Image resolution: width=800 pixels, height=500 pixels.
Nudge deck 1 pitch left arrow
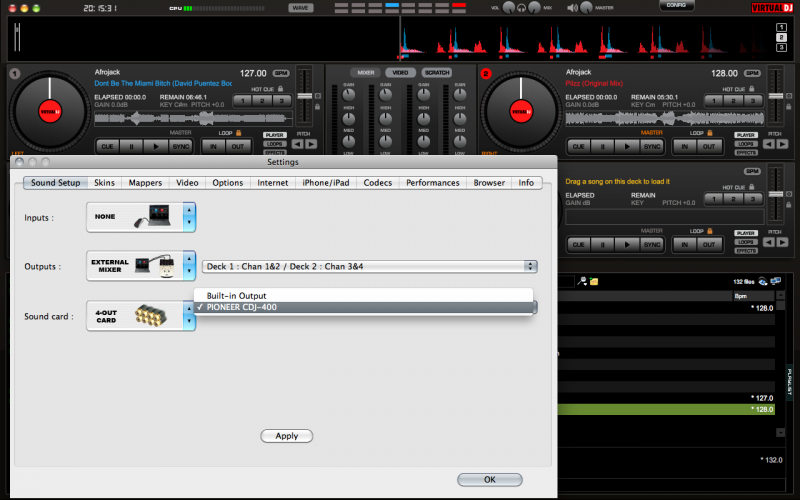click(x=297, y=144)
